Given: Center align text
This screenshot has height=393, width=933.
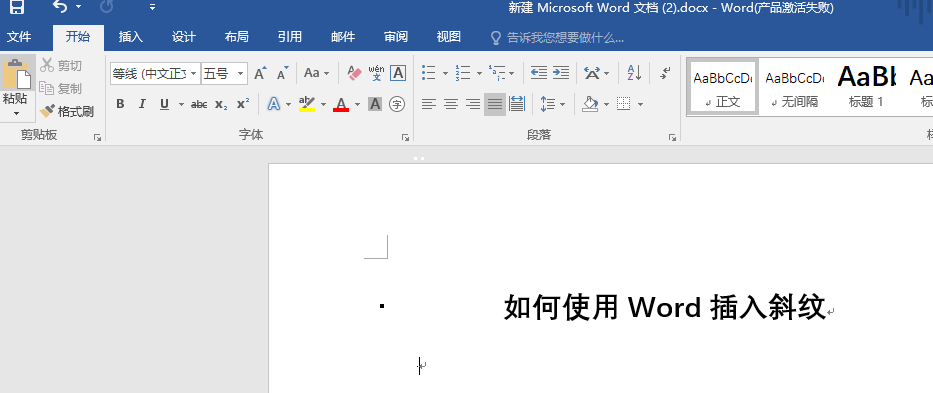Looking at the screenshot, I should tap(450, 104).
